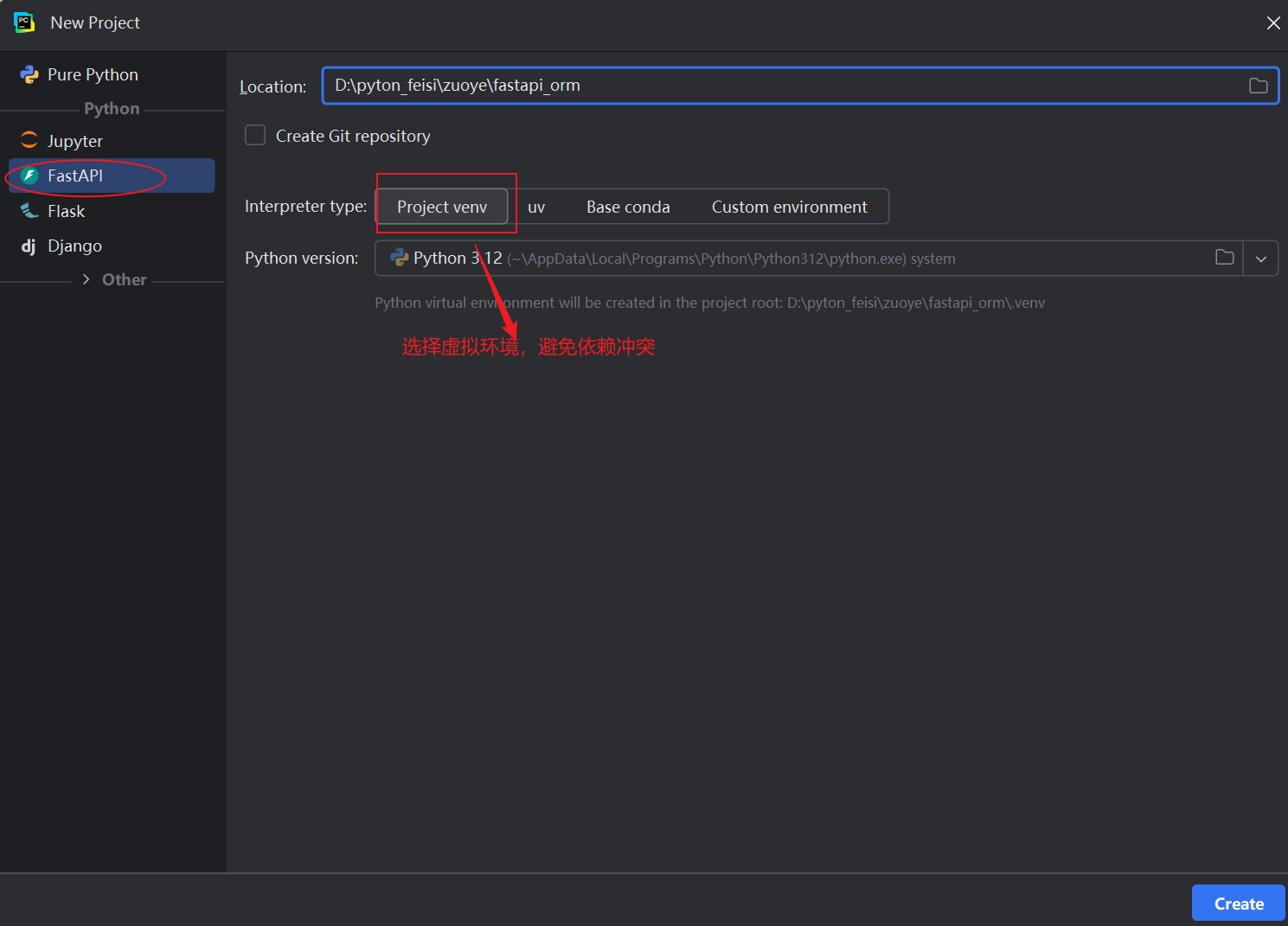The image size is (1288, 926).
Task: Select Flask project type
Action: click(x=112, y=211)
